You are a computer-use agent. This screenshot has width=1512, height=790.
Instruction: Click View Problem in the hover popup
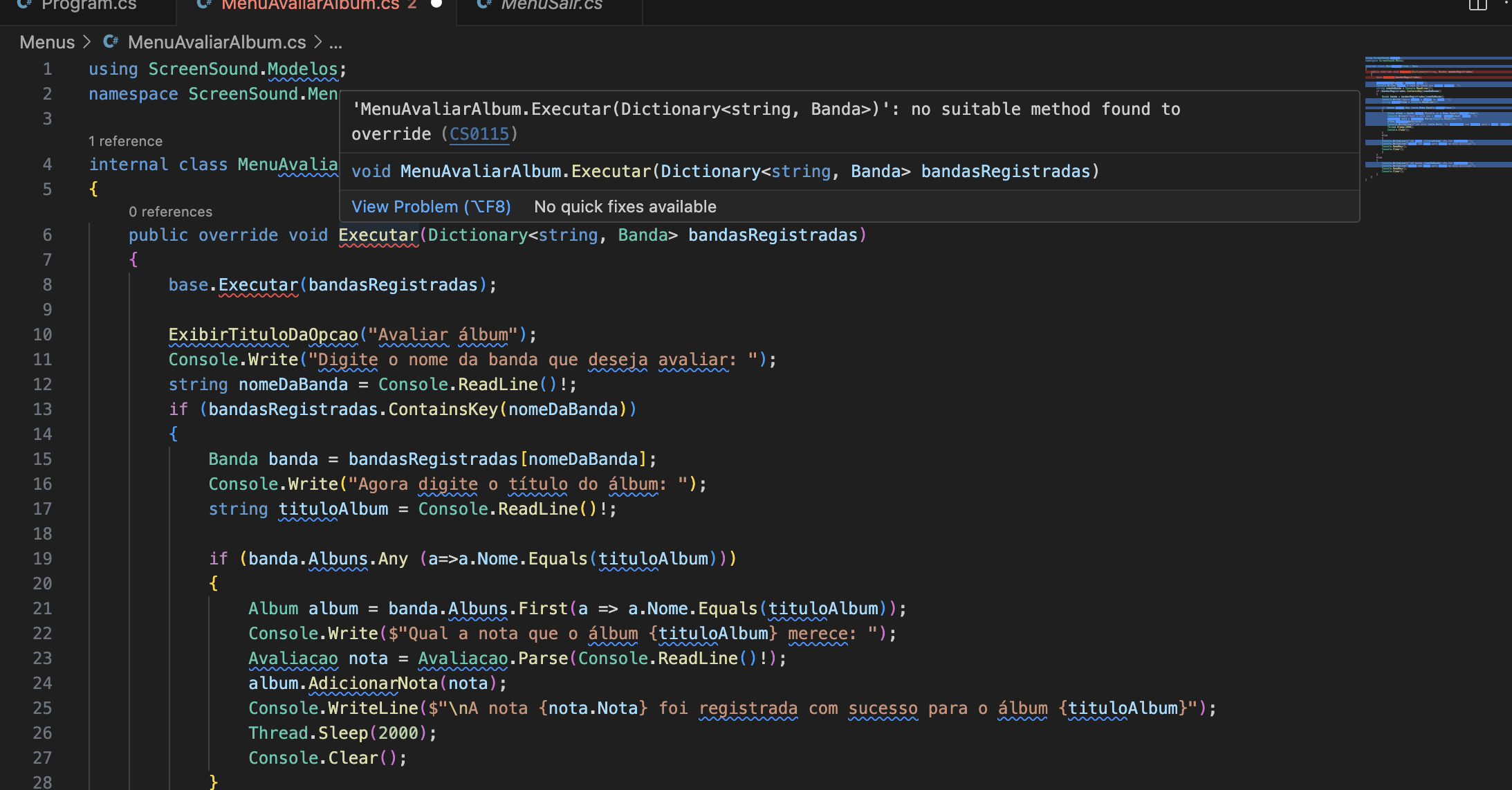click(x=431, y=206)
